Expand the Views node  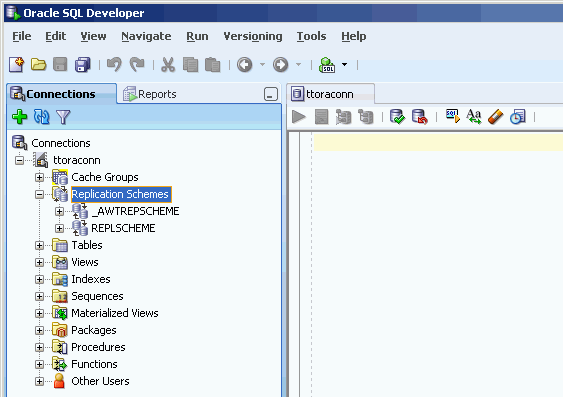point(39,262)
